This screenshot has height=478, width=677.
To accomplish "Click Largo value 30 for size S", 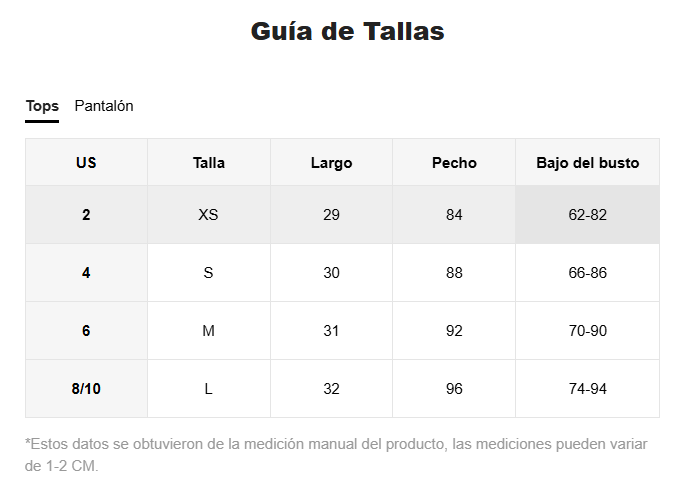I will [331, 273].
